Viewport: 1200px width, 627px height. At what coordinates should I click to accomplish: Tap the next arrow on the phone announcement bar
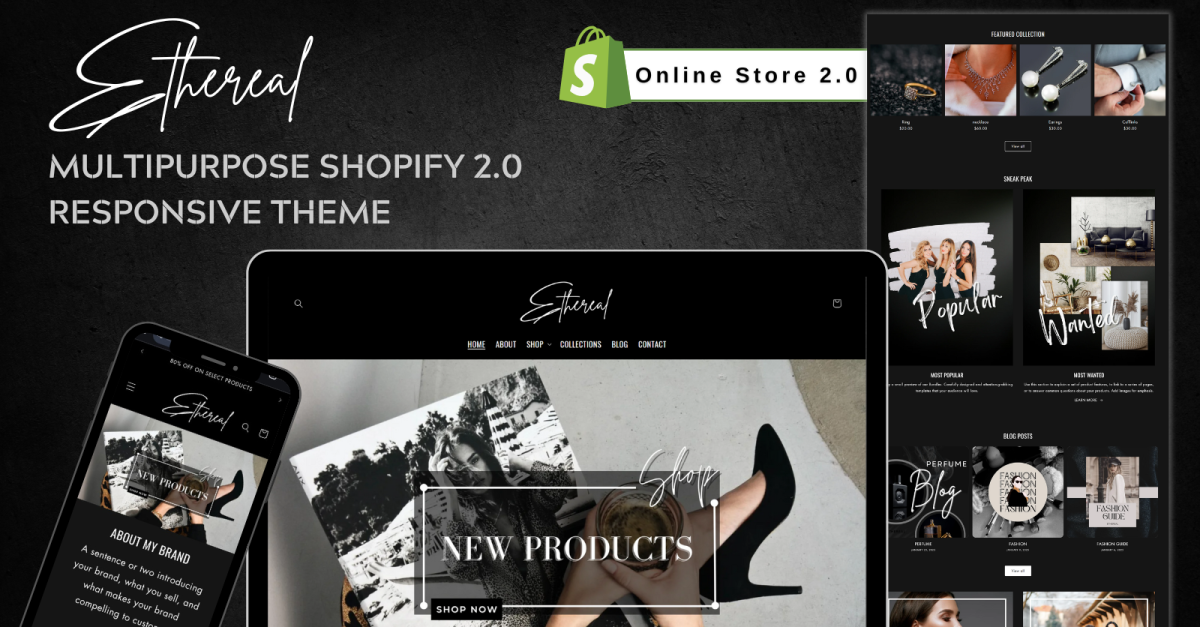(280, 399)
